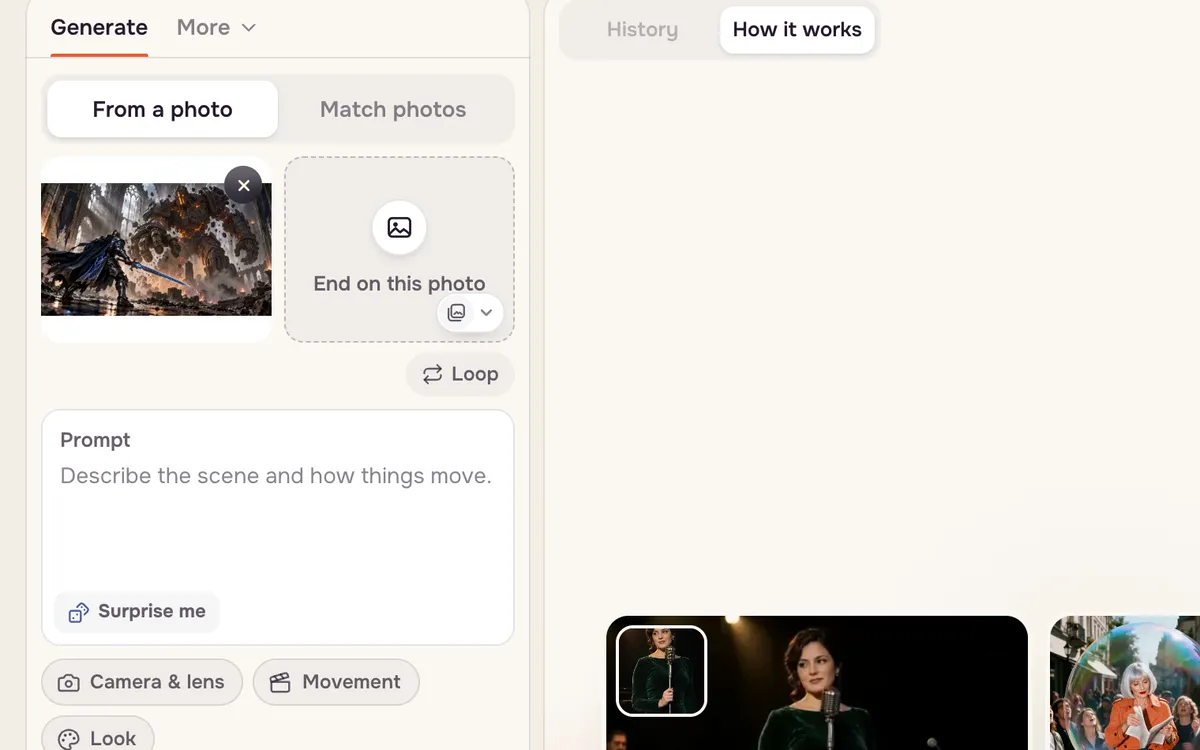The image size is (1200, 750).
Task: Expand the chevron beside the gallery picker
Action: (x=486, y=312)
